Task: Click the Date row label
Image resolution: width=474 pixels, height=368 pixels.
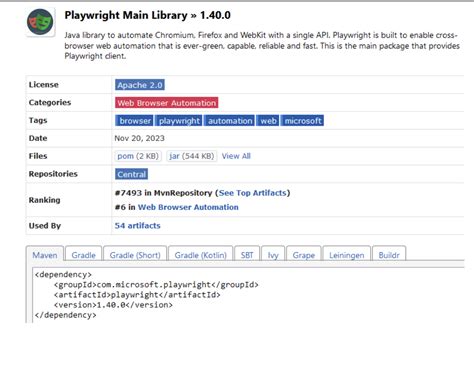Action: click(38, 138)
